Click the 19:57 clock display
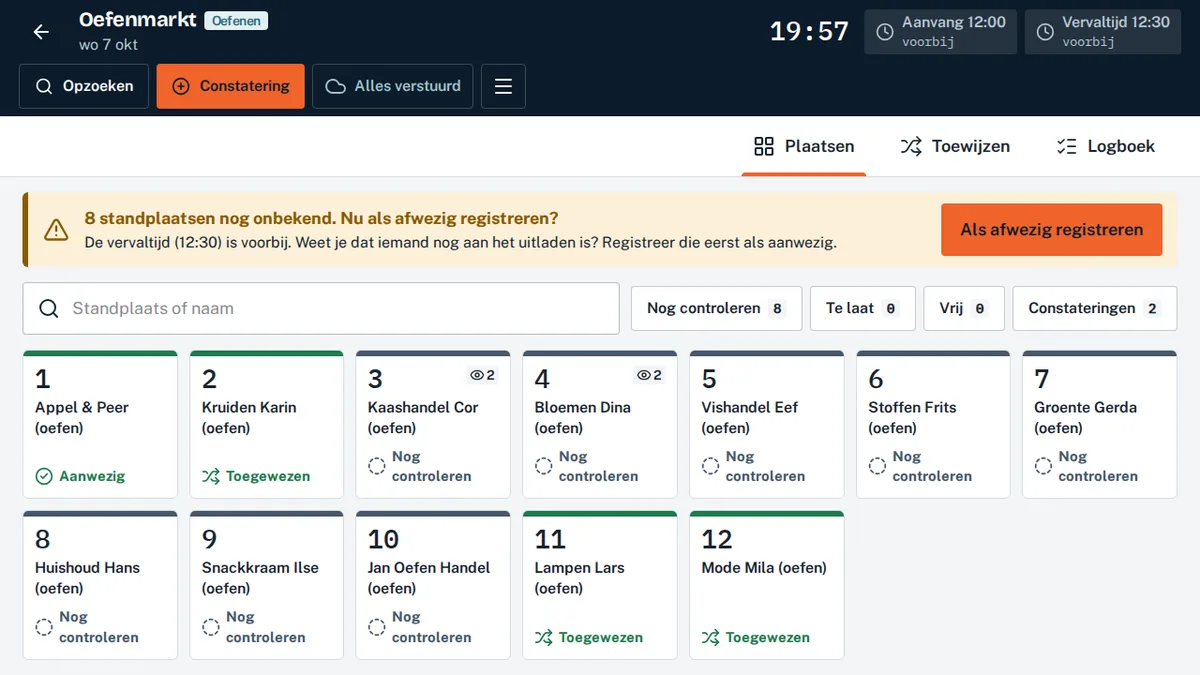The height and width of the screenshot is (675, 1200). pos(809,32)
